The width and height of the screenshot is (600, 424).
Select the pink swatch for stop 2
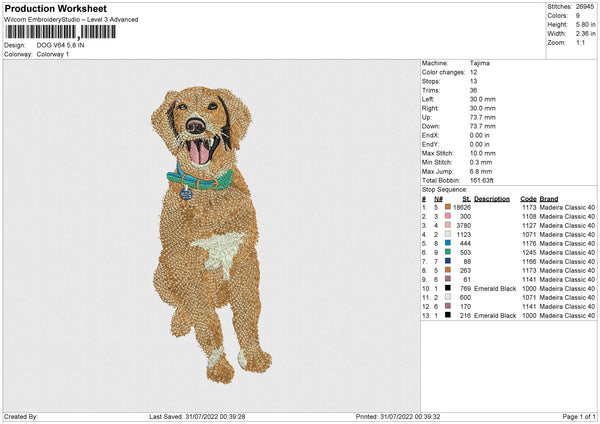[450, 215]
